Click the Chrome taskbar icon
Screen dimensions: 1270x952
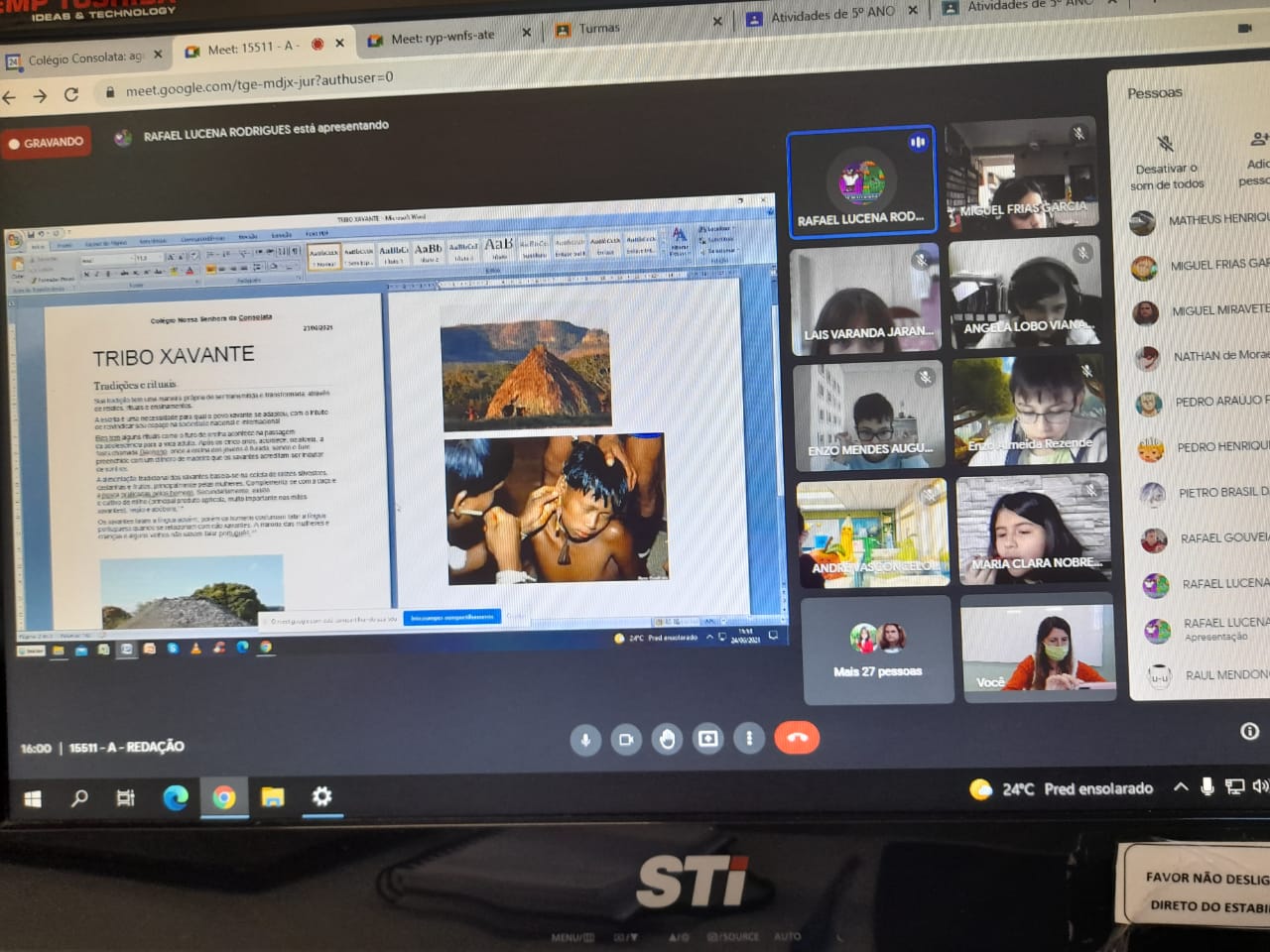pyautogui.click(x=223, y=797)
